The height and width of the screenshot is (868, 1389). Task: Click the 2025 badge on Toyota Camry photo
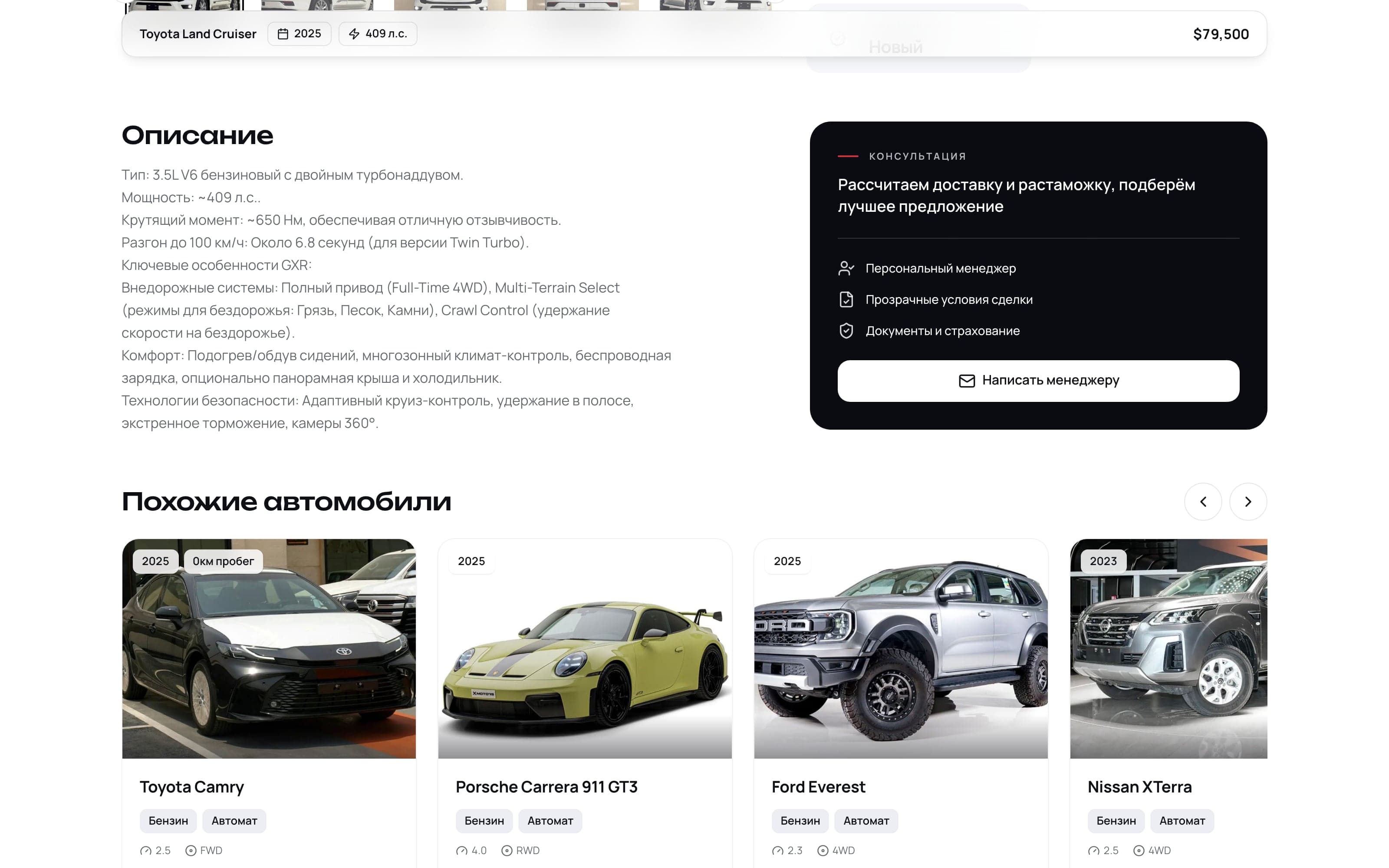[155, 561]
